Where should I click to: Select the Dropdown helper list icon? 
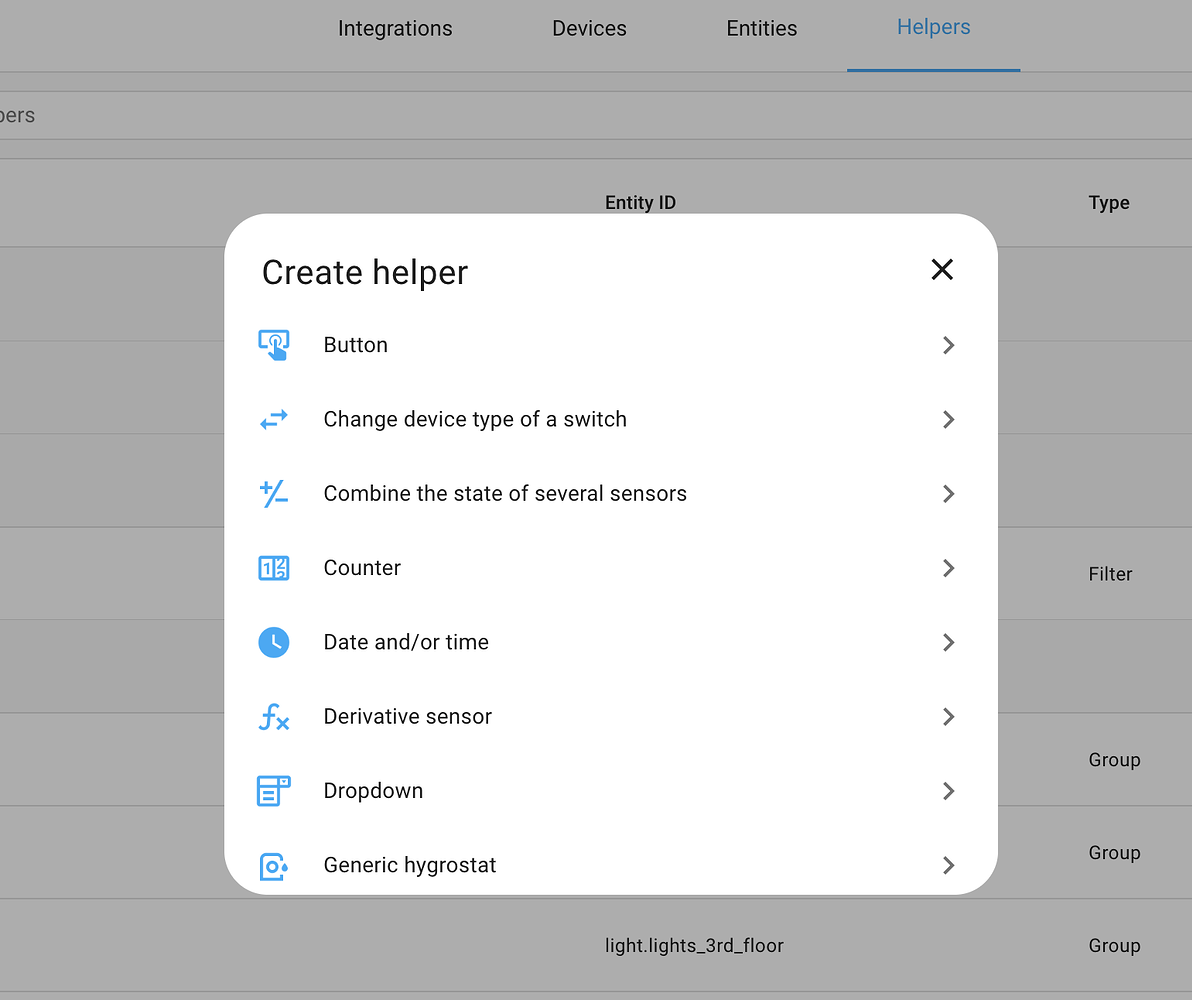pos(274,790)
